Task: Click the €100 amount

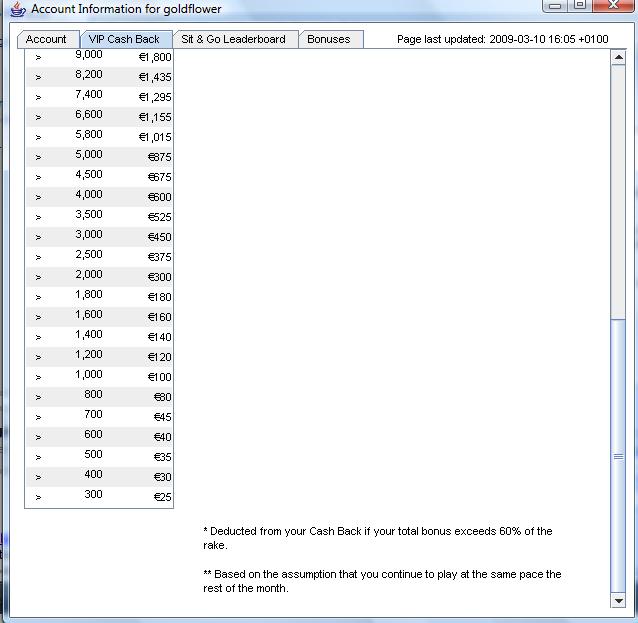Action: 160,377
